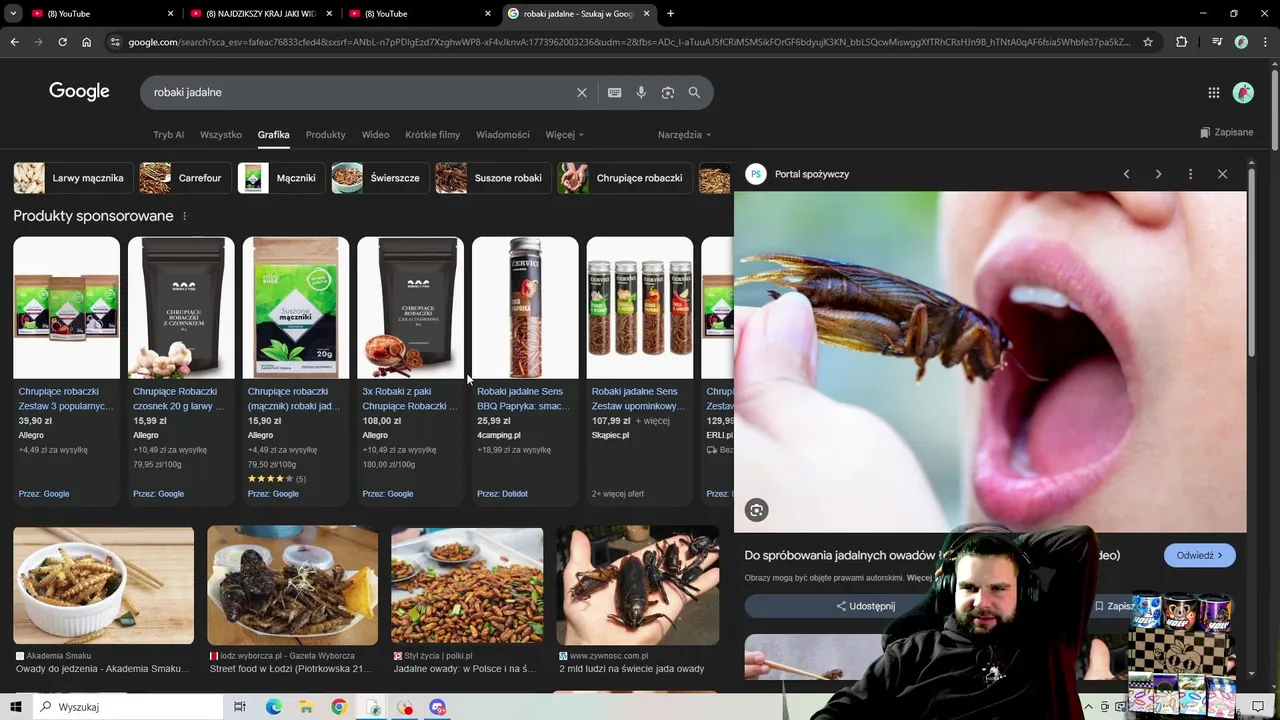Screen dimensions: 1280x720
Task: Go to previous image in preview panel
Action: coord(1126,174)
